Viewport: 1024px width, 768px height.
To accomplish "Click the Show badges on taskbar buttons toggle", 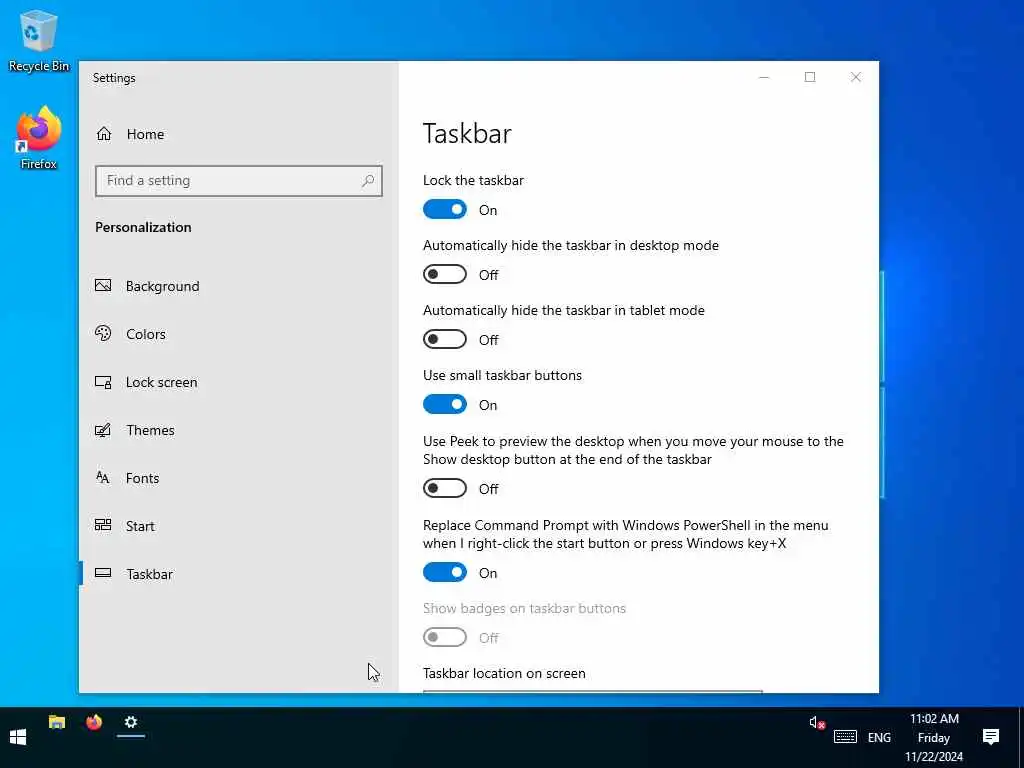I will click(x=445, y=637).
